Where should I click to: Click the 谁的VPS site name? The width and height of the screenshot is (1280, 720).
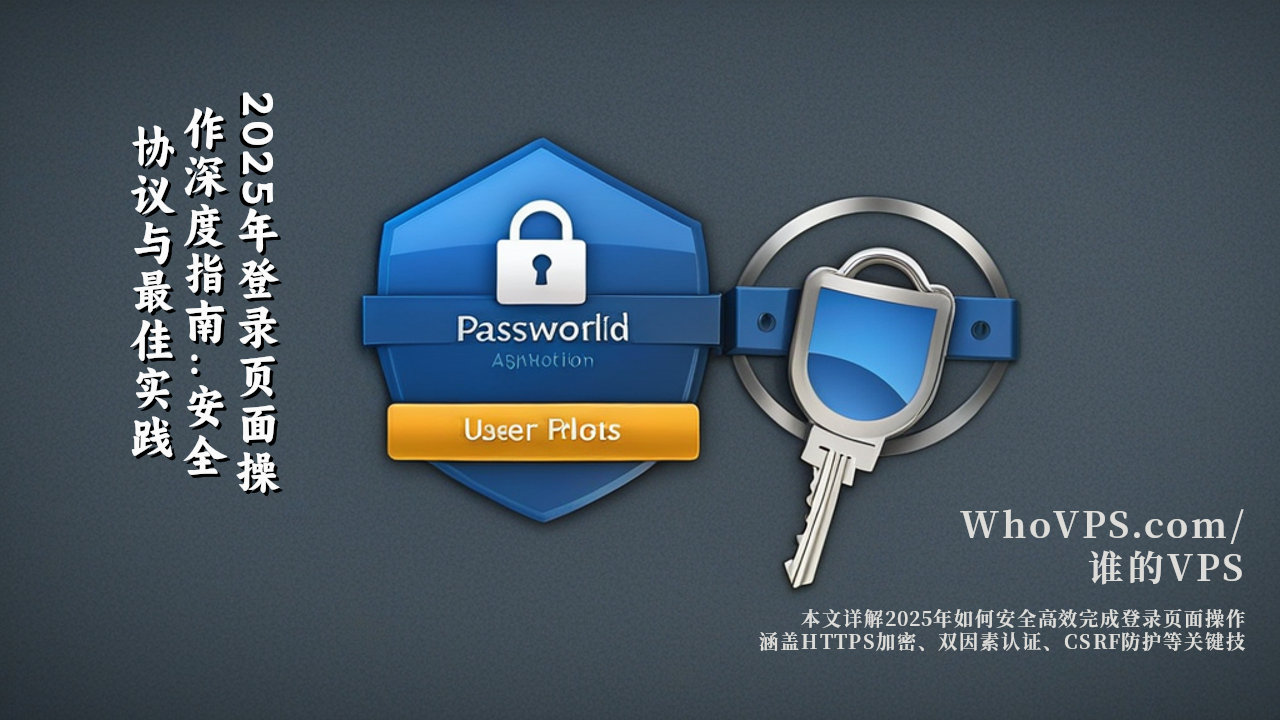click(x=1167, y=567)
